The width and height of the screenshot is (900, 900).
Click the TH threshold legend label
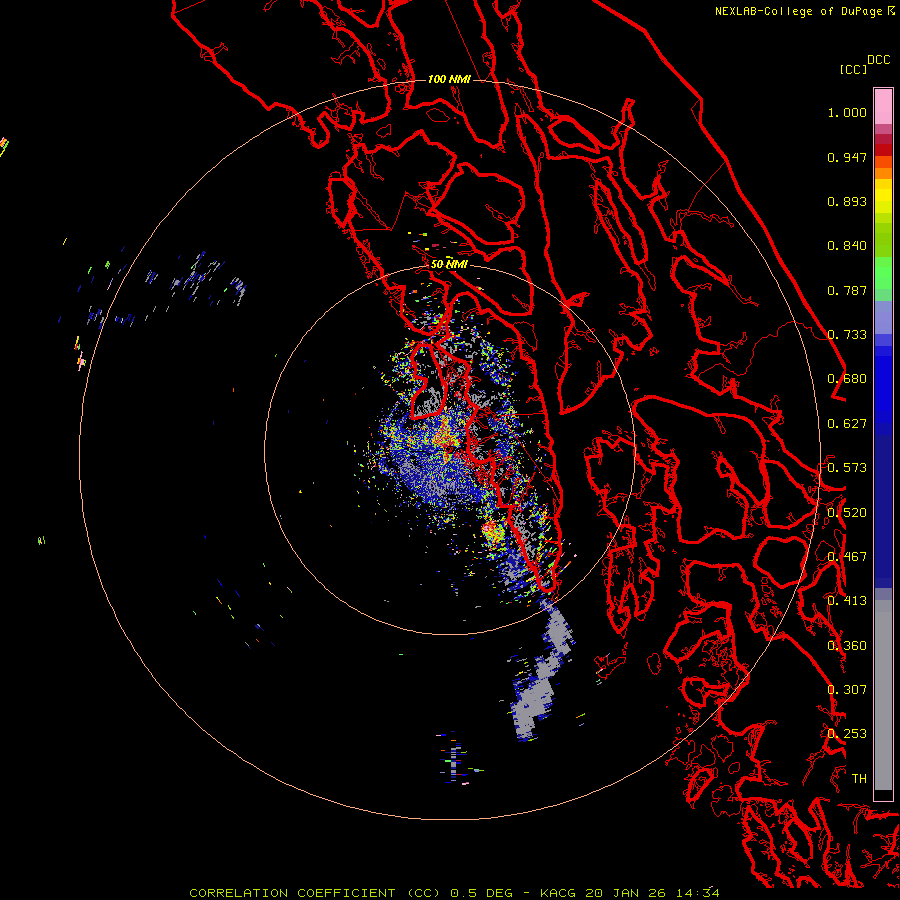[859, 779]
